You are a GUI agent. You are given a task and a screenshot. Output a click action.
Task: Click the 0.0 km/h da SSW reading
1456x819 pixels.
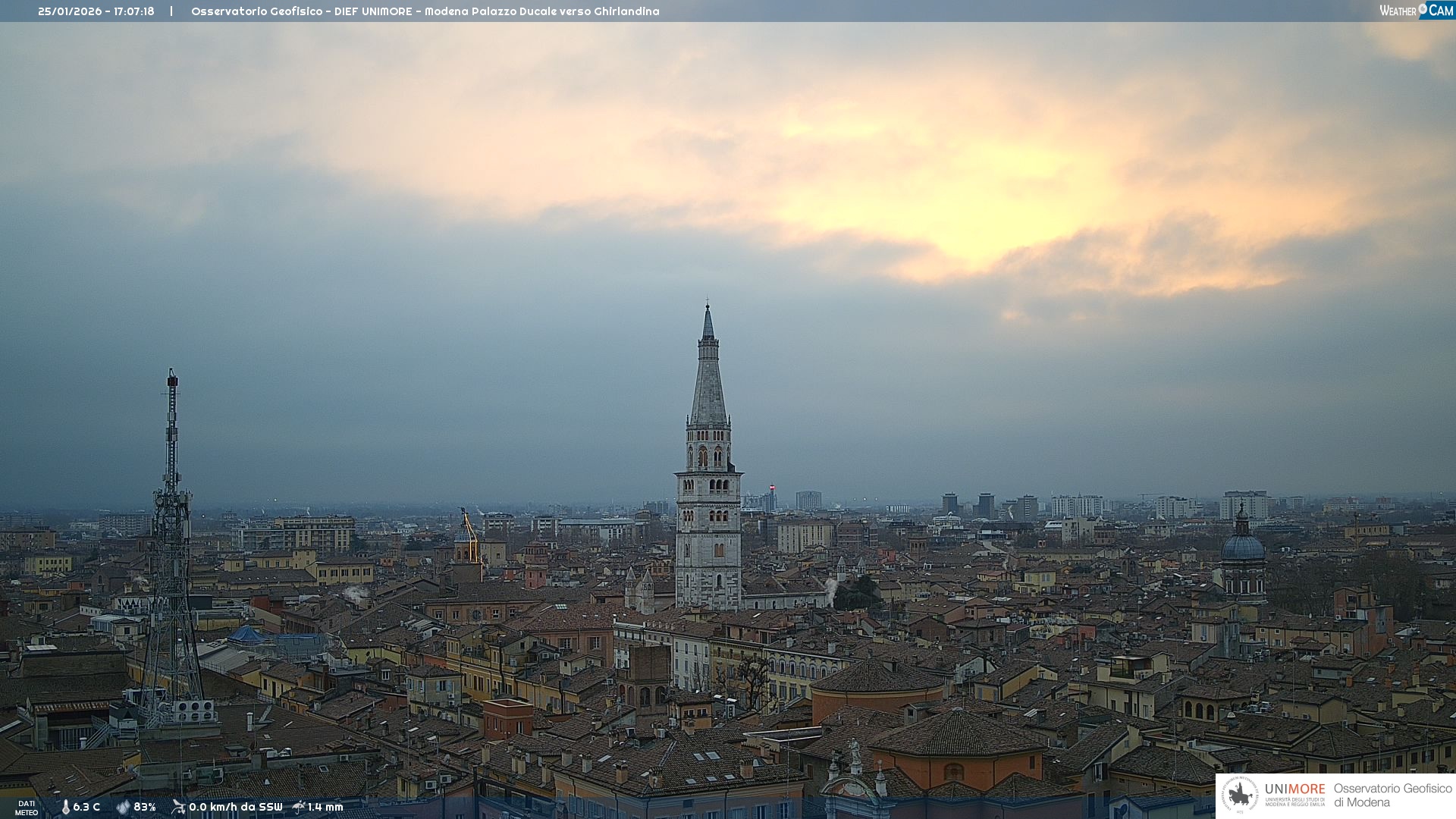[x=235, y=807]
